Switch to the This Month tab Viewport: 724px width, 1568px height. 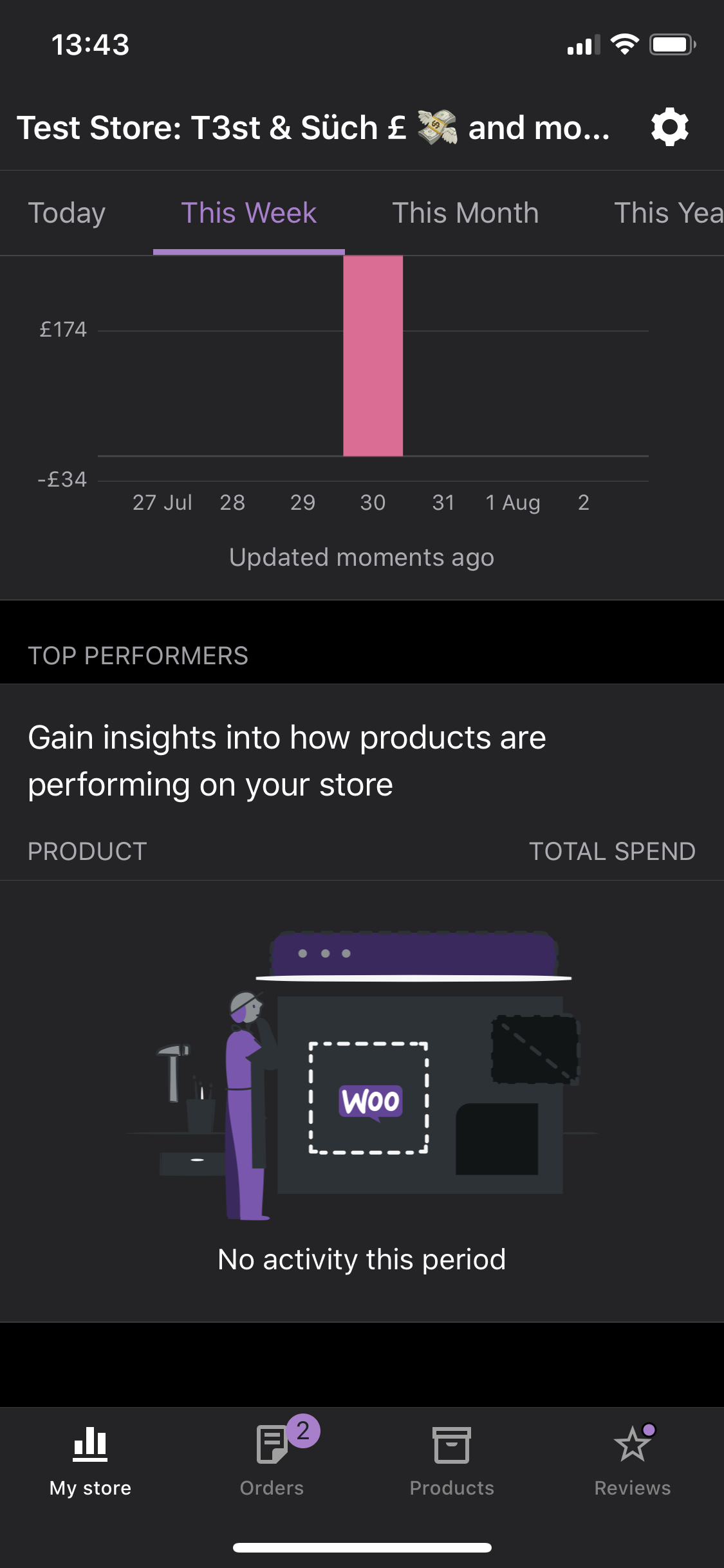pos(466,213)
